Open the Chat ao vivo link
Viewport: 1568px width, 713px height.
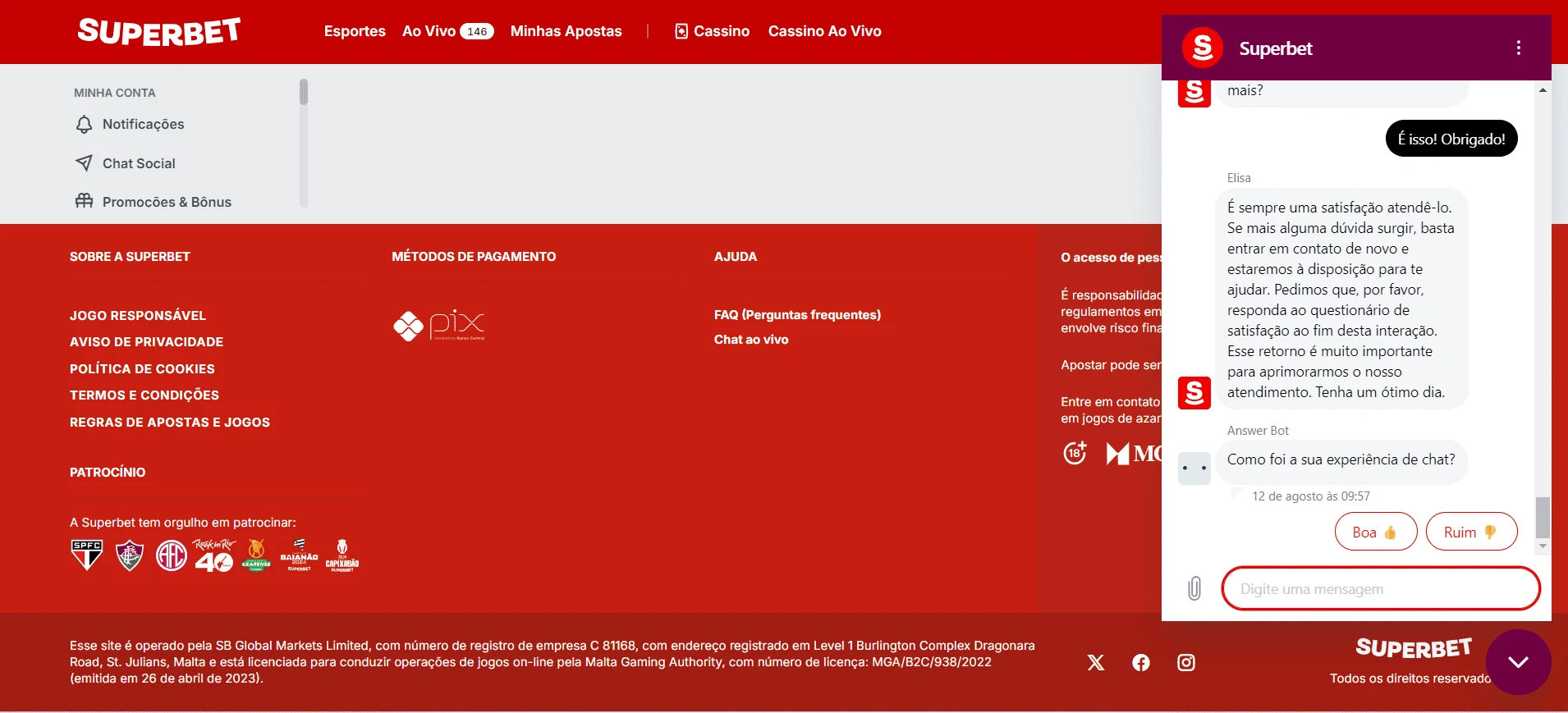pos(751,340)
